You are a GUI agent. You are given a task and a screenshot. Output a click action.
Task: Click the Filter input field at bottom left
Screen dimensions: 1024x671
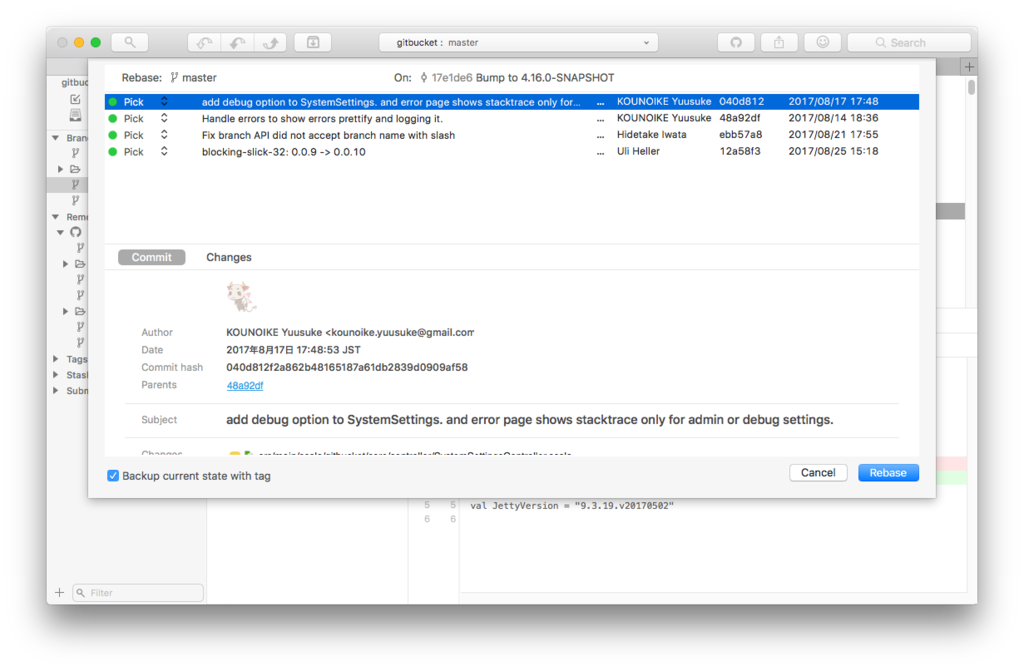click(x=137, y=592)
